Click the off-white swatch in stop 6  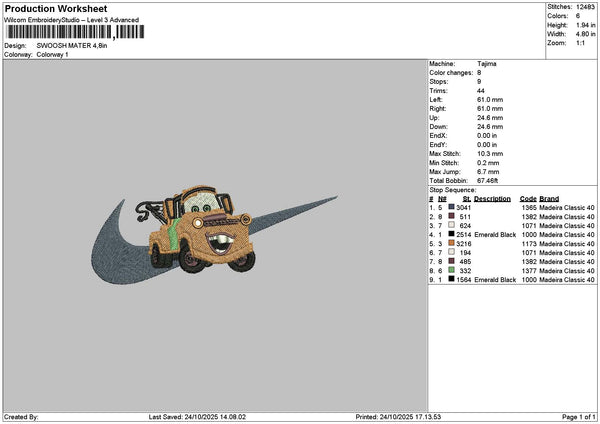452,252
